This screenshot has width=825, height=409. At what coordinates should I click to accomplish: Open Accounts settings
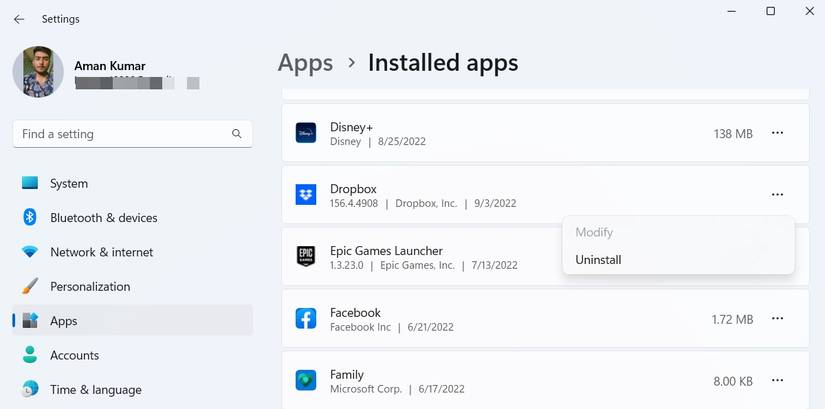click(133, 355)
